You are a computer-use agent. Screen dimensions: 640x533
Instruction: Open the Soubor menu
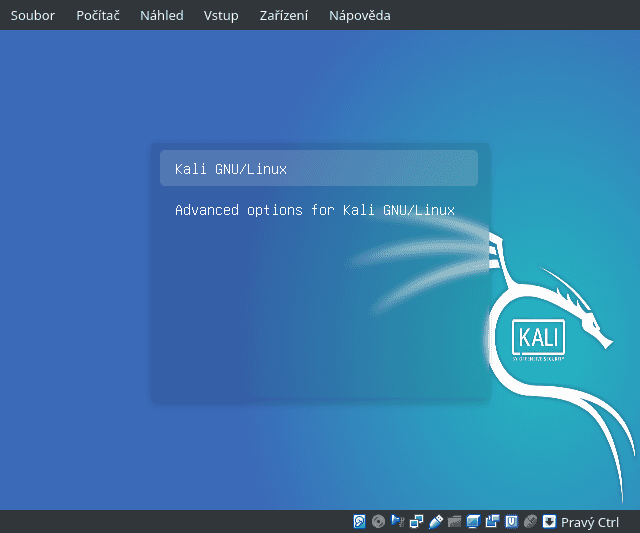[33, 16]
